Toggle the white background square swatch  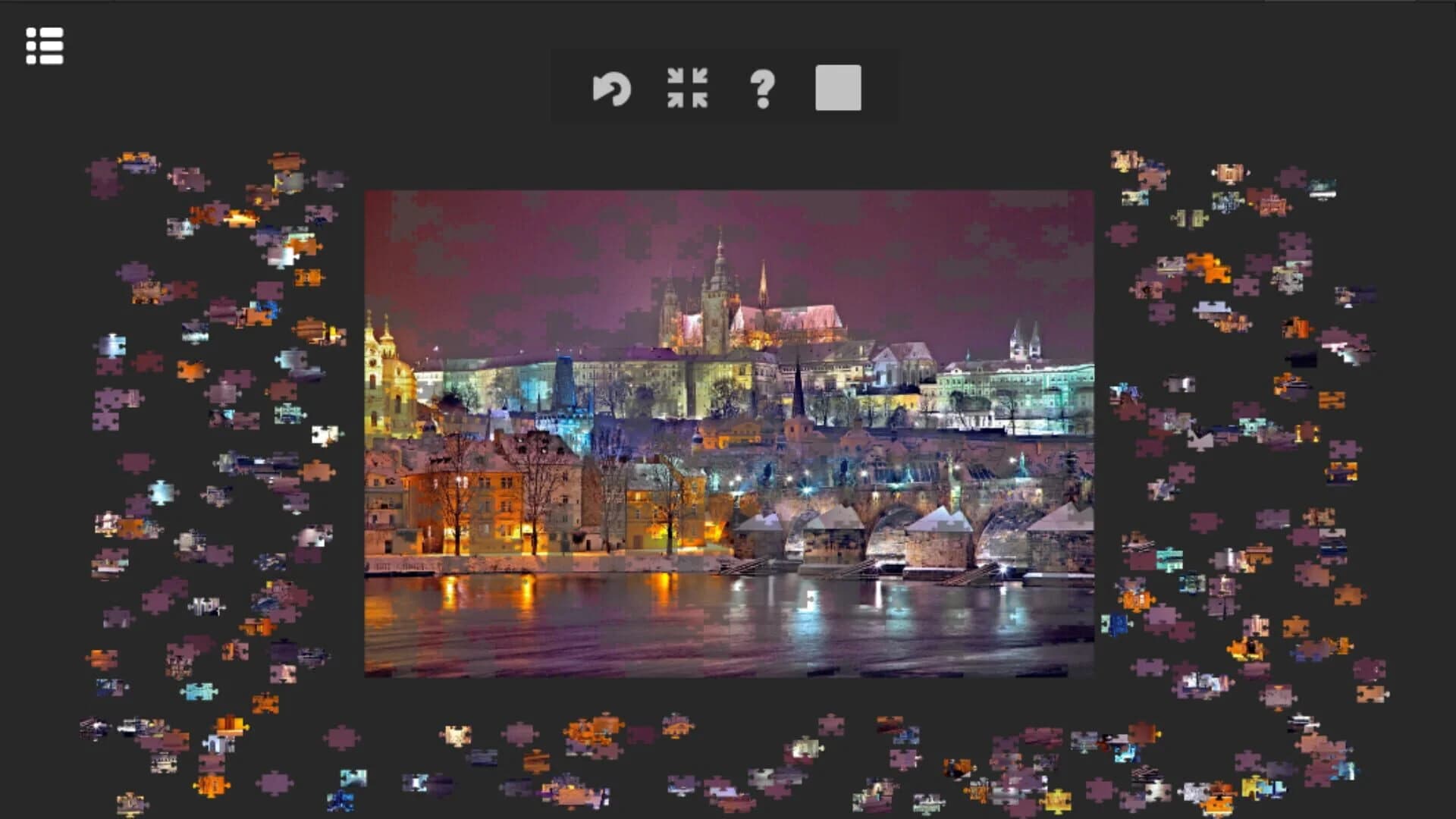point(838,87)
